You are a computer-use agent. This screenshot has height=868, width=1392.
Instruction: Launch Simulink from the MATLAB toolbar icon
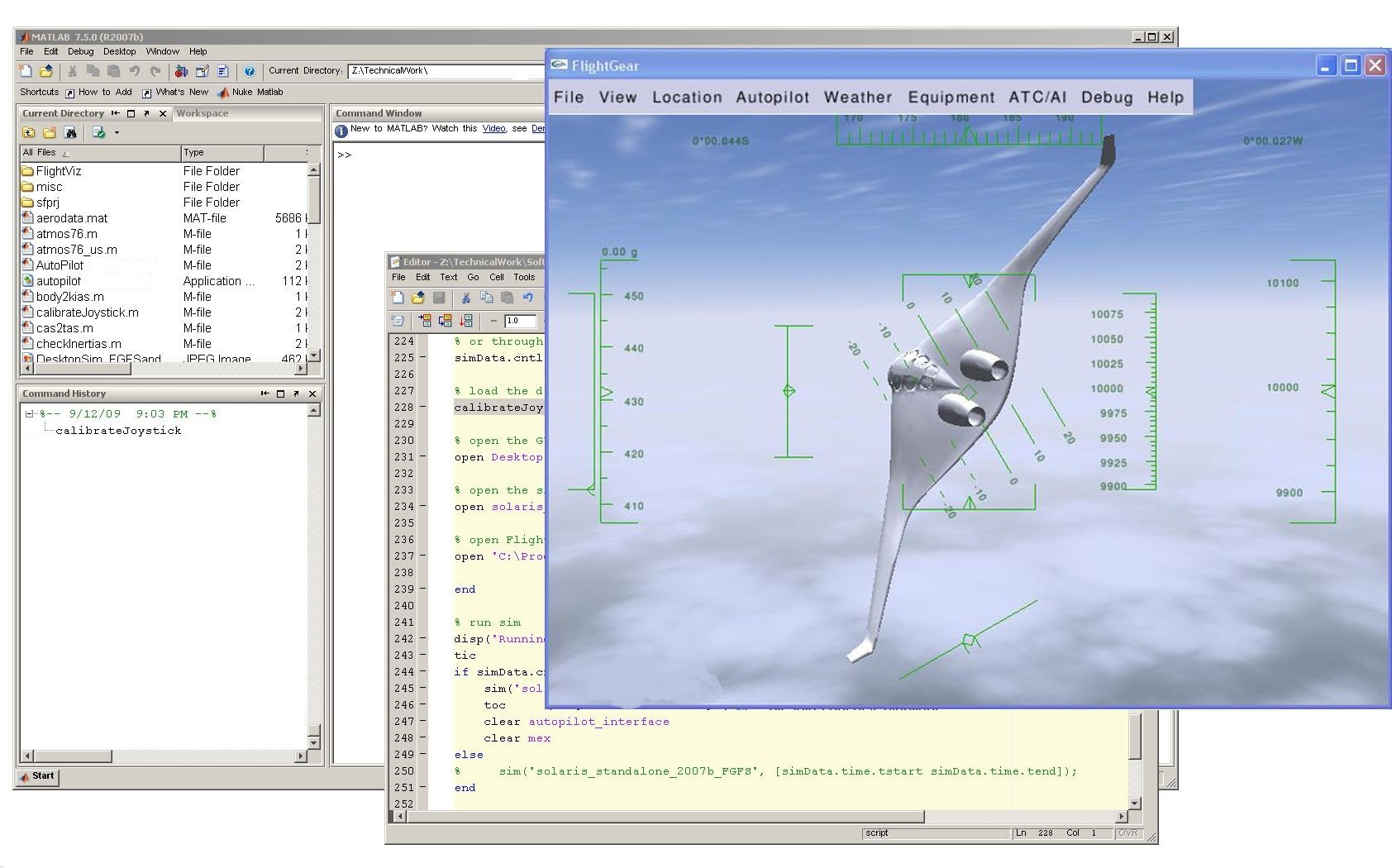pos(181,71)
